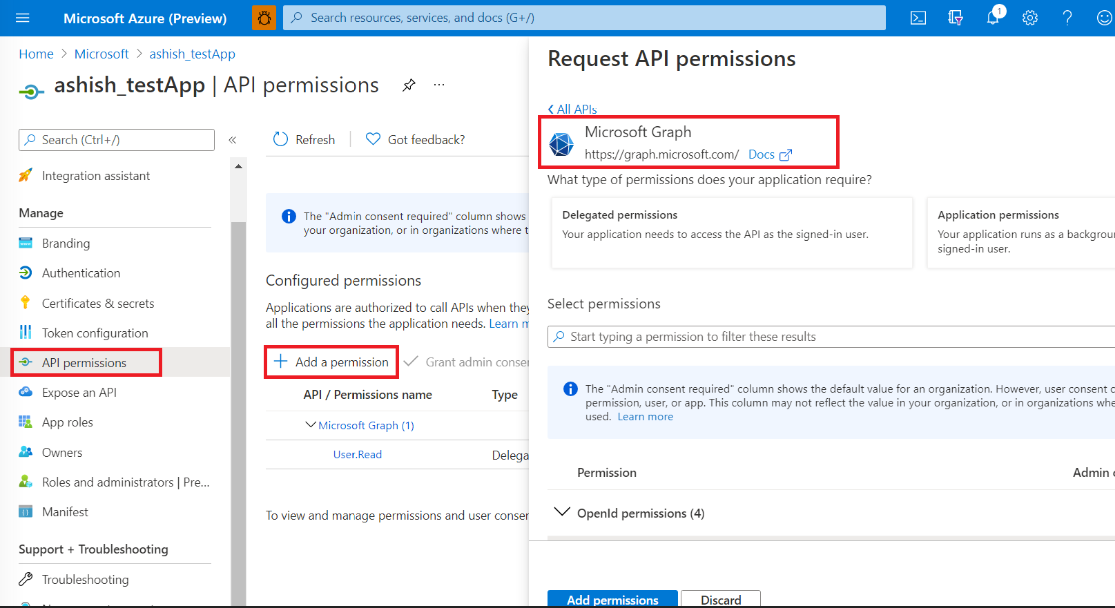Open Learn more in admin consent notice

(645, 417)
